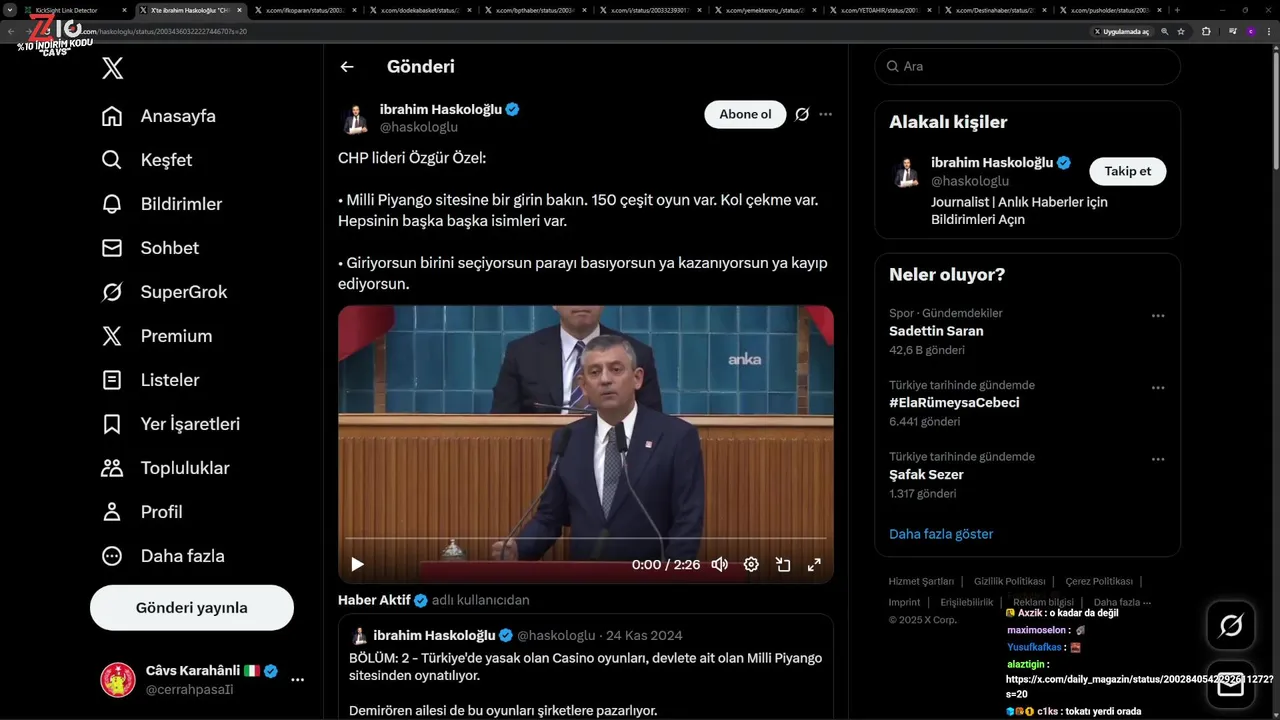1280x720 pixels.
Task: Mute the video volume icon
Action: click(x=719, y=564)
